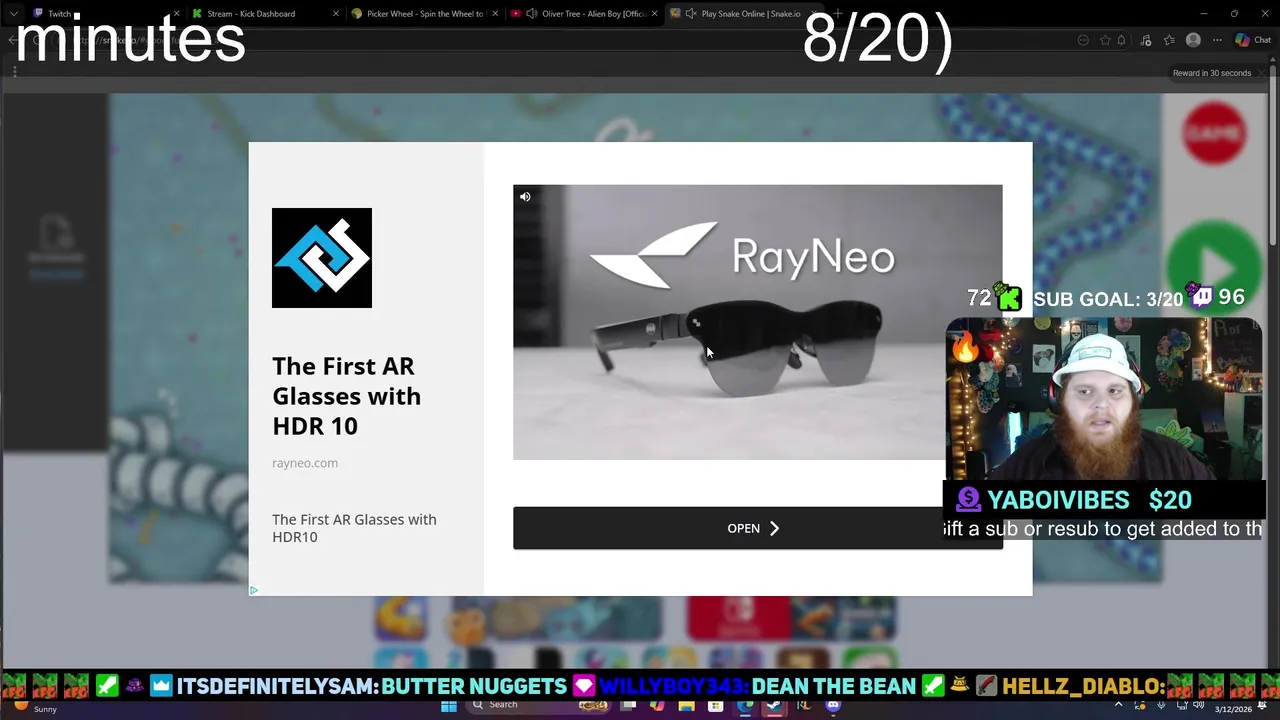The width and height of the screenshot is (1280, 720).
Task: Close the Kick Dashboard tab
Action: click(336, 14)
